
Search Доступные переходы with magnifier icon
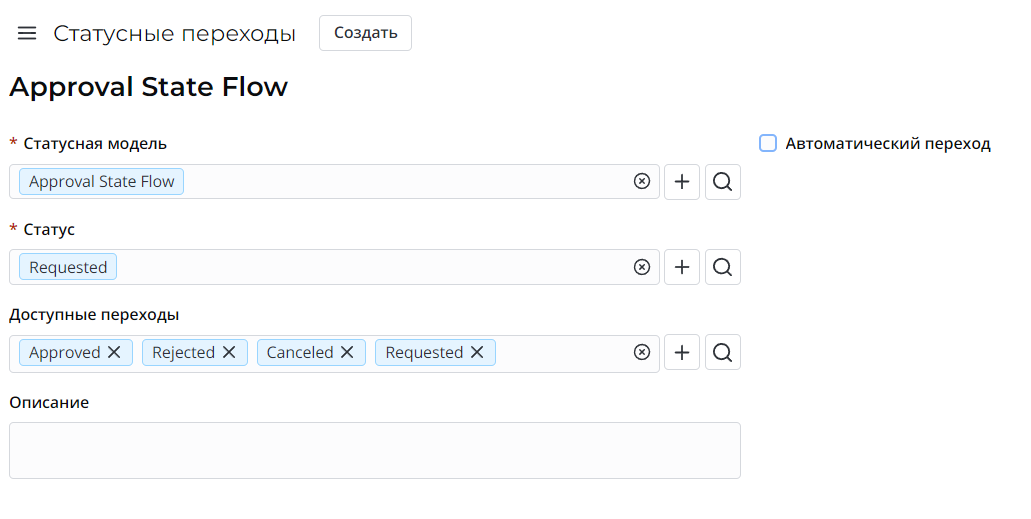pyautogui.click(x=723, y=352)
